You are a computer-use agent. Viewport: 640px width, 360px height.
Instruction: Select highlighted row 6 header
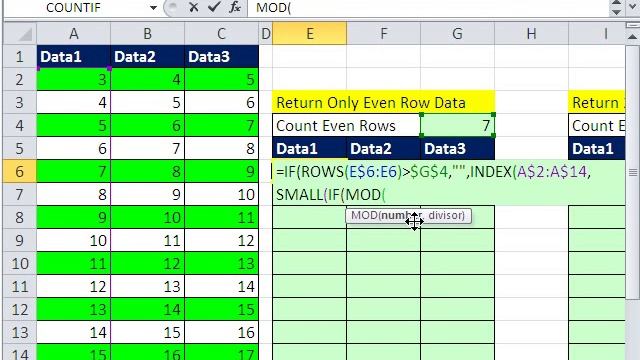click(20, 171)
